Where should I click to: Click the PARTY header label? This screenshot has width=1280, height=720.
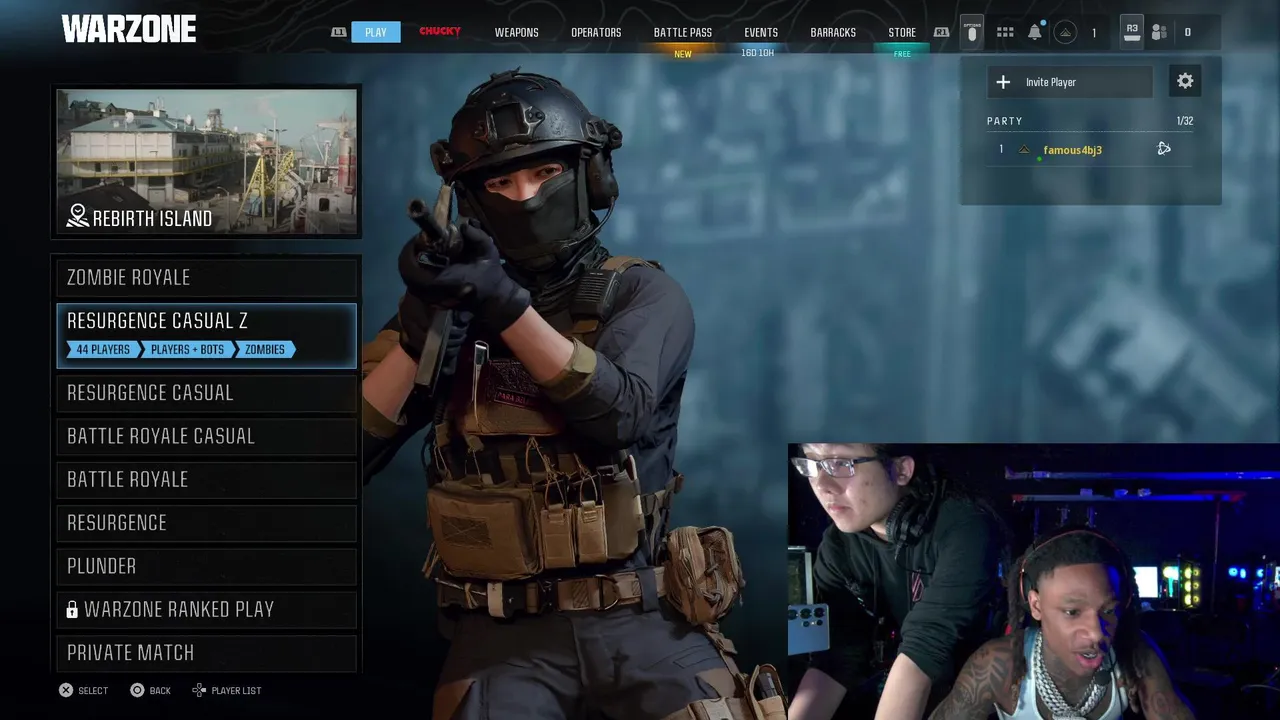click(x=1005, y=121)
